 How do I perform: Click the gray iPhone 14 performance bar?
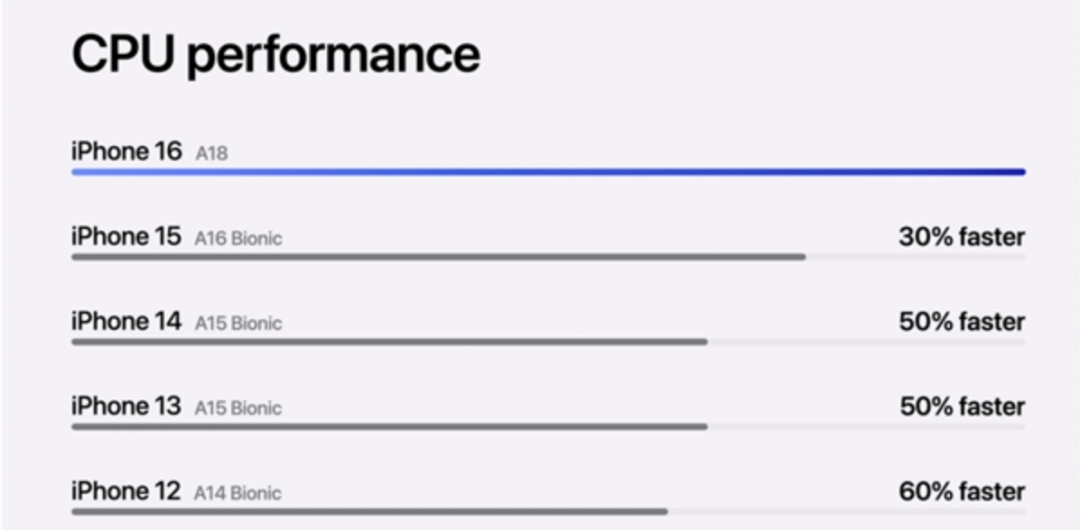click(x=389, y=342)
